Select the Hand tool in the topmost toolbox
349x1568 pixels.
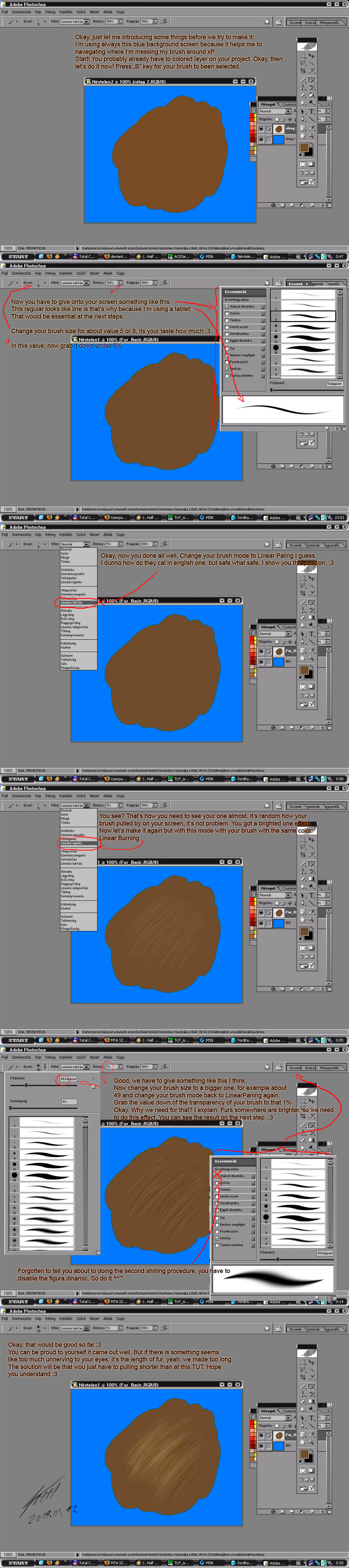303,136
